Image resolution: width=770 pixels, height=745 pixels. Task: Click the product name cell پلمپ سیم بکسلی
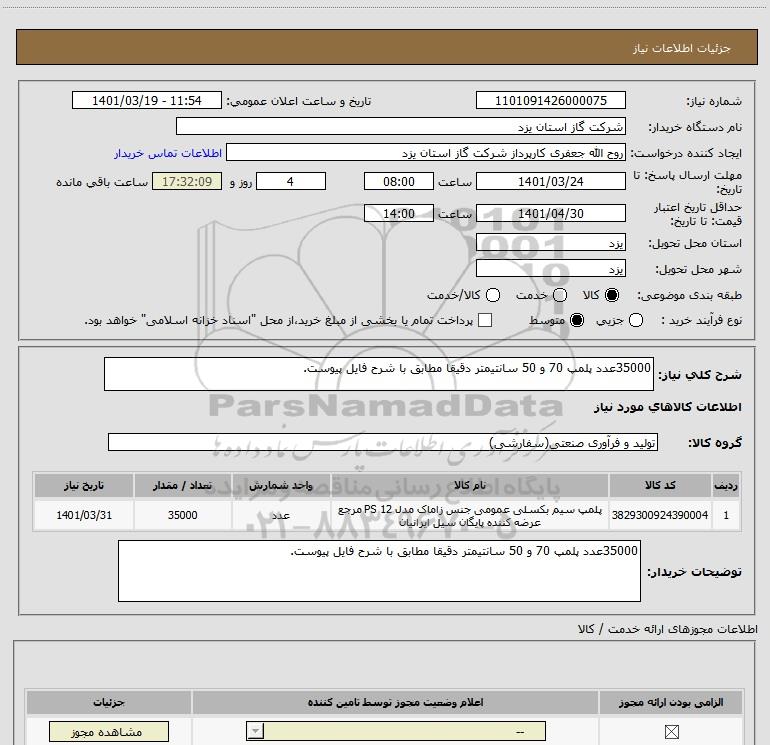pos(469,515)
